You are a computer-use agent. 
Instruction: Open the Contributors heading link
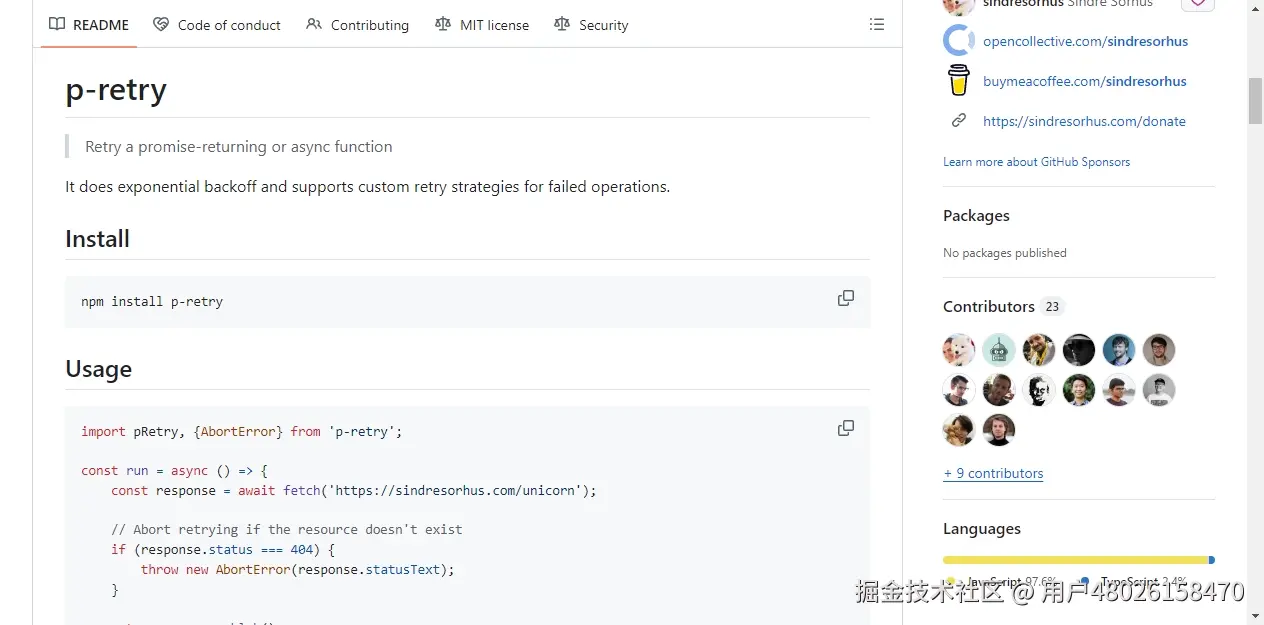(989, 306)
